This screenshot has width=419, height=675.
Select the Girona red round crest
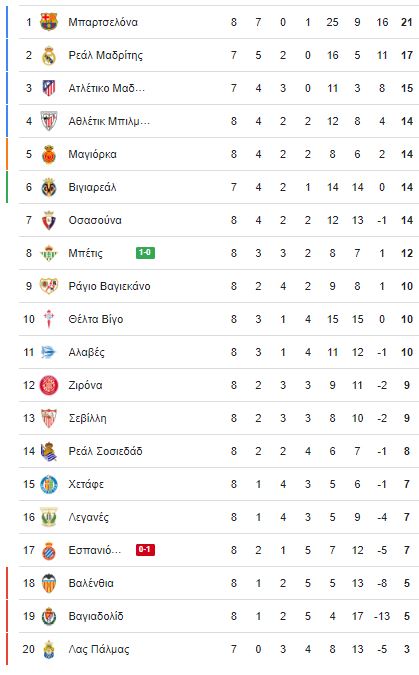coord(49,385)
